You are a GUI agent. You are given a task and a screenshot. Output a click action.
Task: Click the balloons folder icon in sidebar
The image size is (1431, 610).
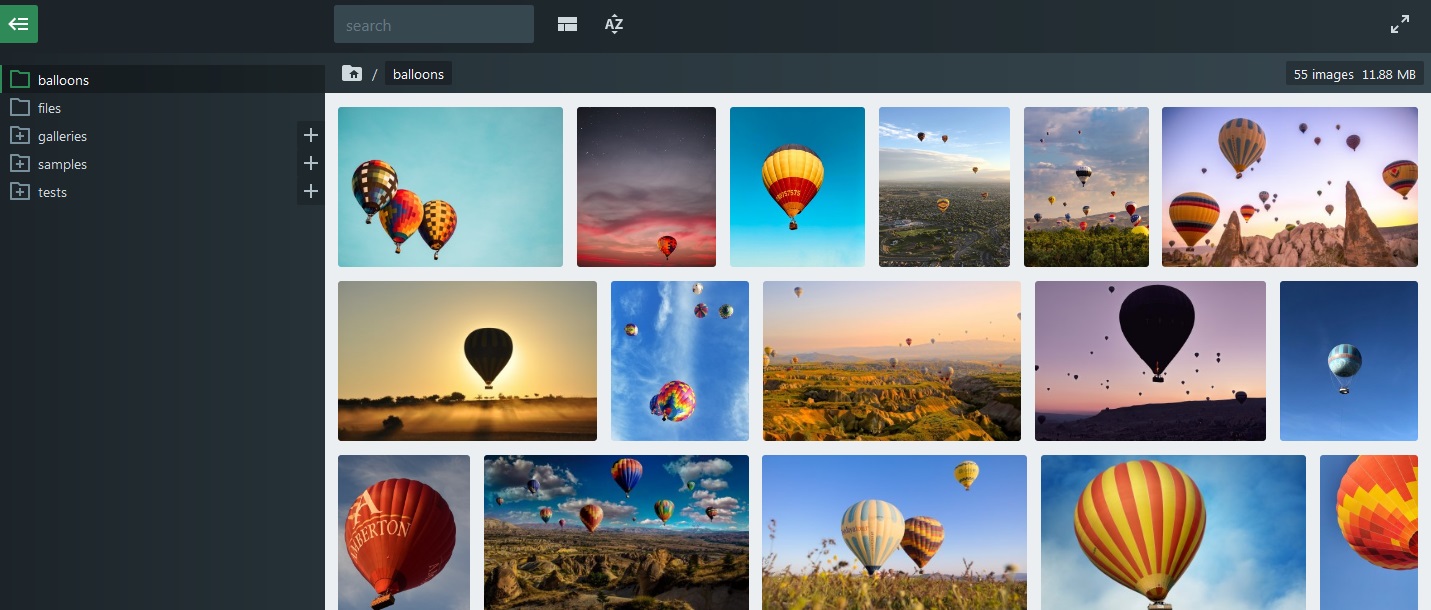pyautogui.click(x=19, y=80)
